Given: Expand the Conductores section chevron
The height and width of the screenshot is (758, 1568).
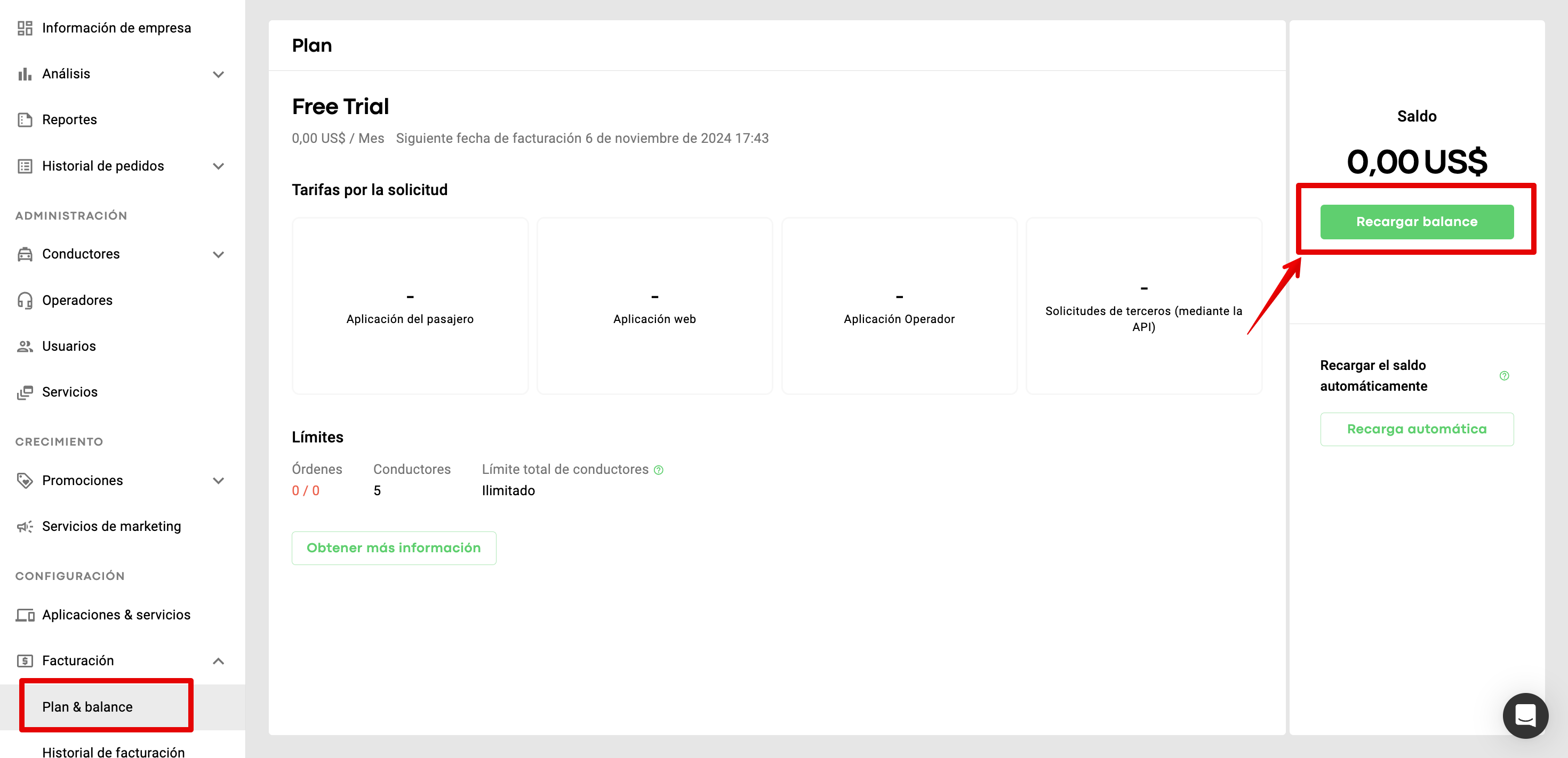Looking at the screenshot, I should (218, 254).
